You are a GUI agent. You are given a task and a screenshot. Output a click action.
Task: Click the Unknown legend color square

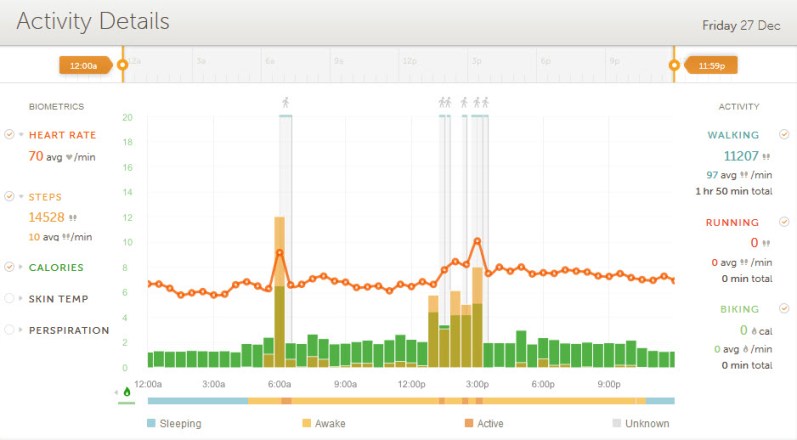(x=617, y=424)
